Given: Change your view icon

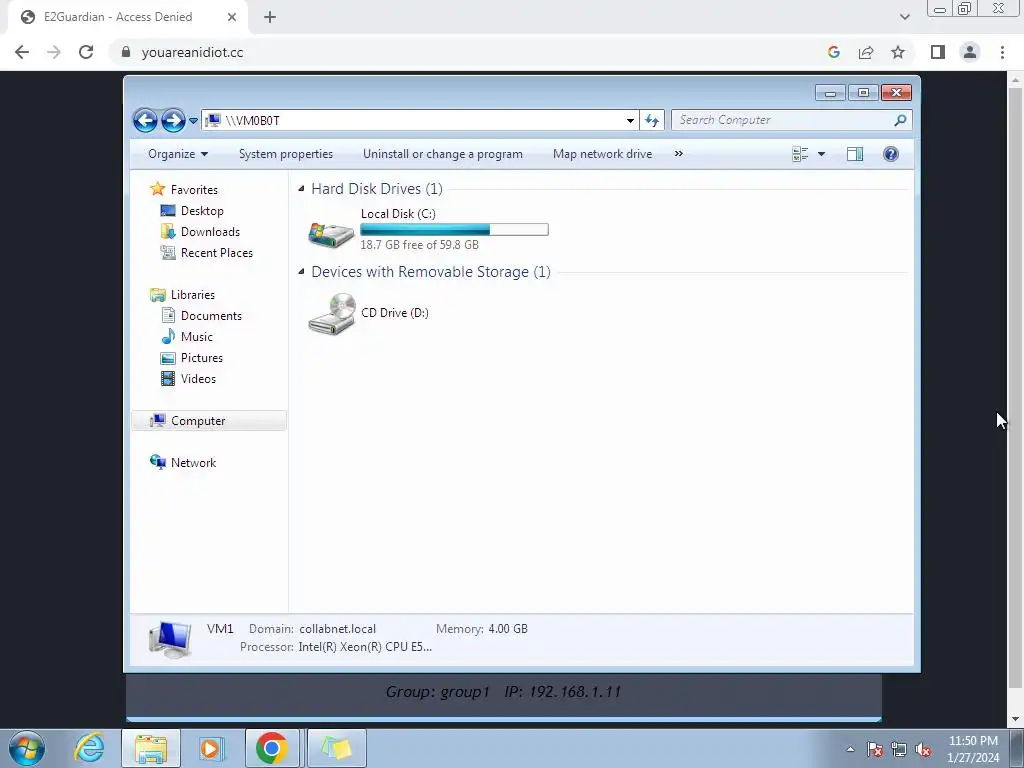Looking at the screenshot, I should [800, 154].
